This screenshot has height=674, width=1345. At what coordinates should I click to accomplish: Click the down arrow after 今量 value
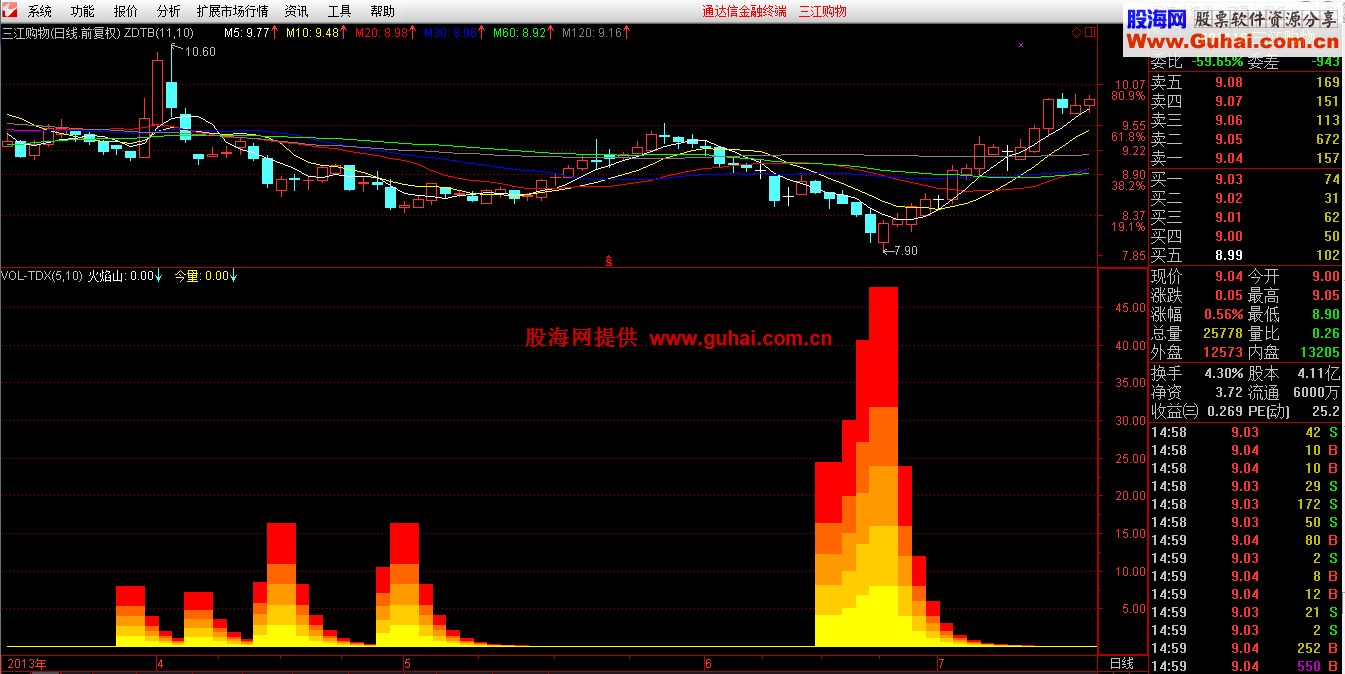click(233, 275)
